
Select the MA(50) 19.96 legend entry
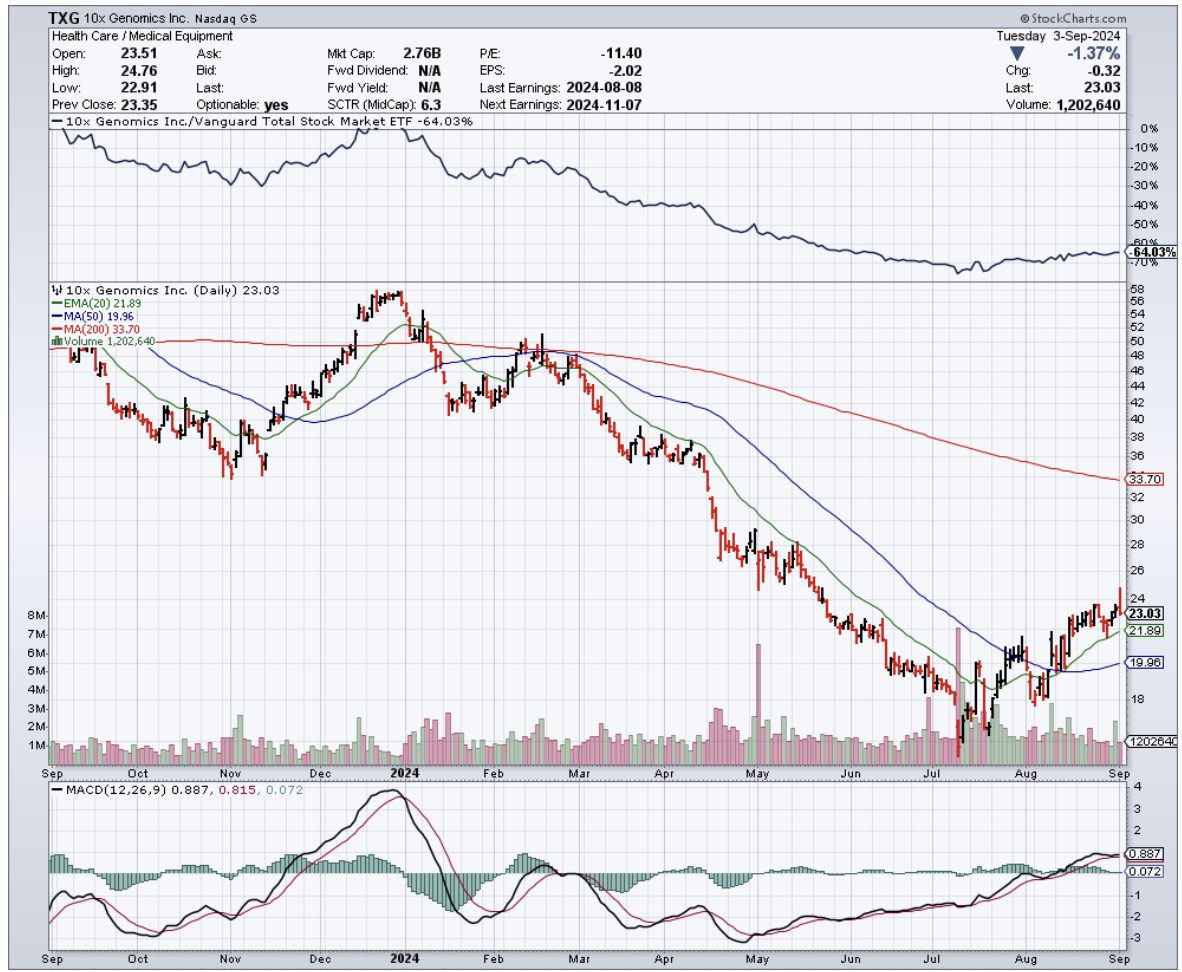pyautogui.click(x=92, y=316)
